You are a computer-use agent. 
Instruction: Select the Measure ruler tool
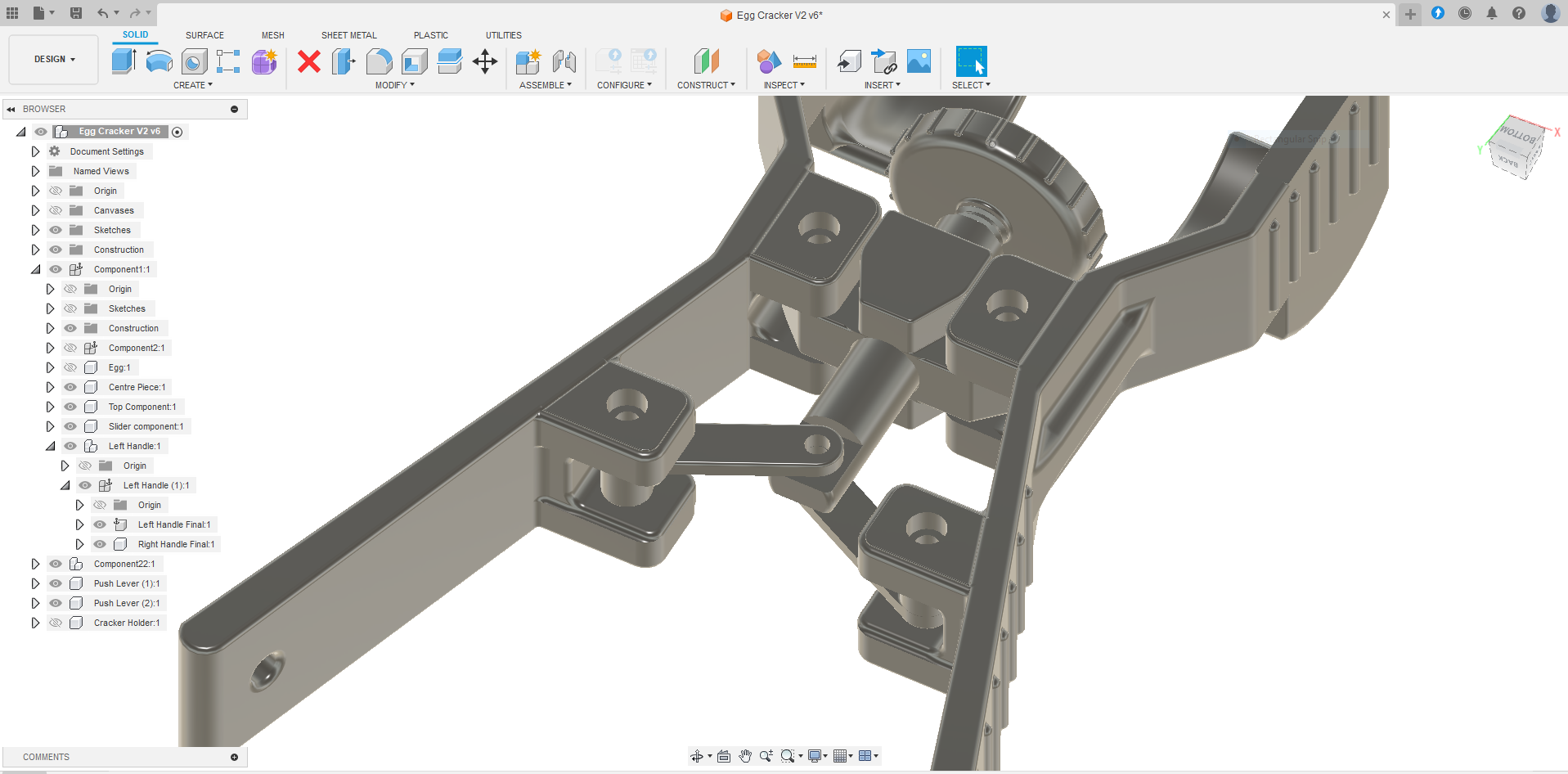pyautogui.click(x=805, y=61)
